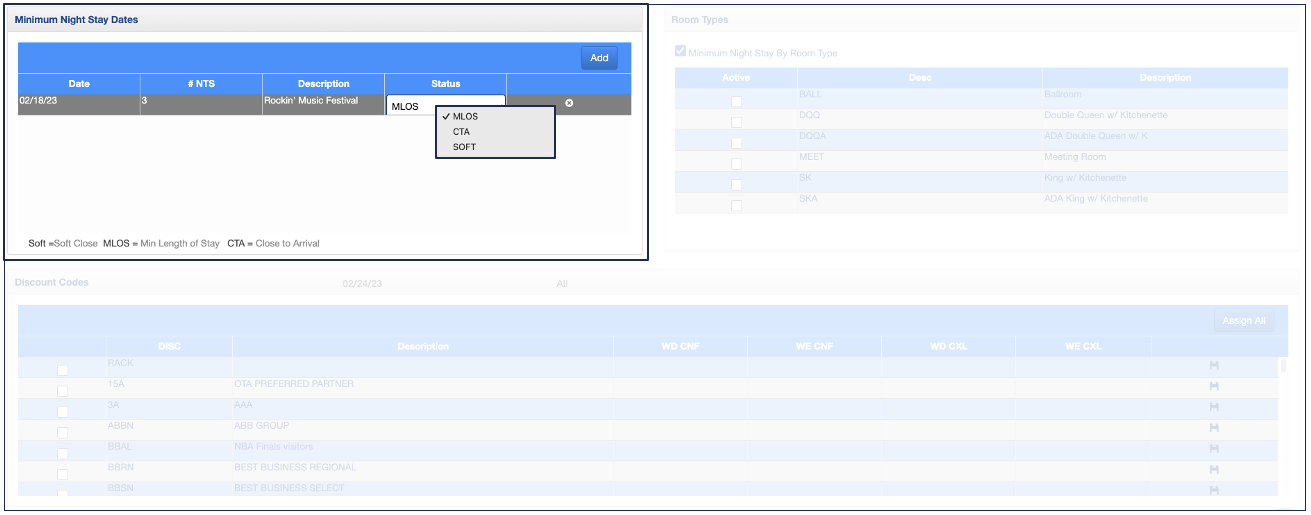This screenshot has height=515, width=1311.
Task: Check Active for Meeting Room type
Action: (x=737, y=163)
